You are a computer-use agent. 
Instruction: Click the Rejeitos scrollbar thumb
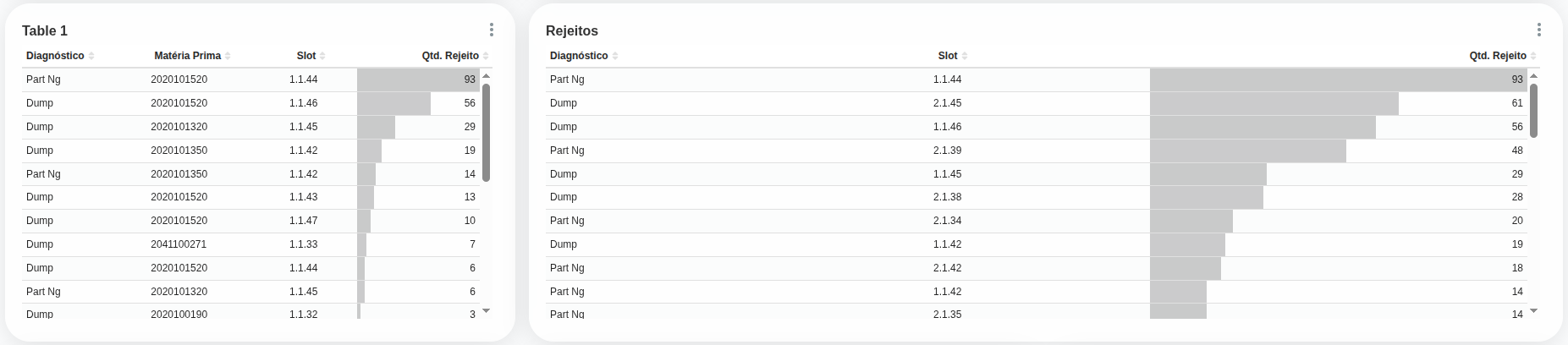pyautogui.click(x=1533, y=110)
